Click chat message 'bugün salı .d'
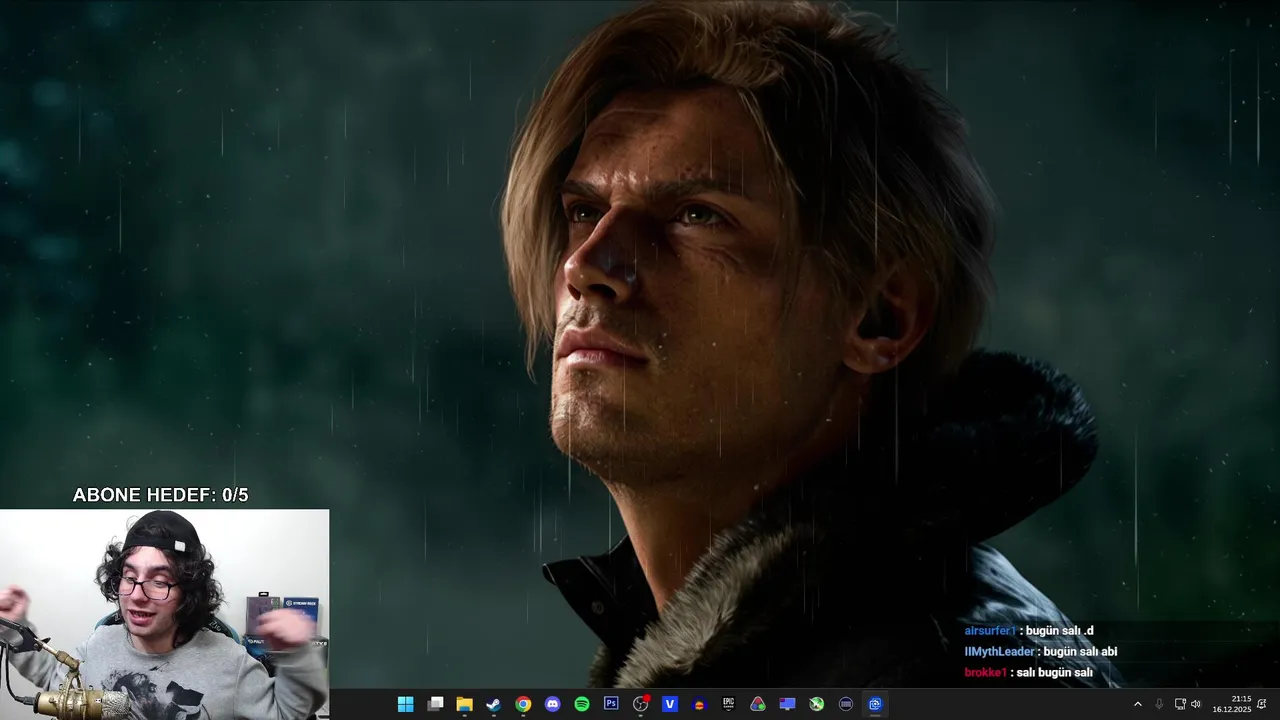The height and width of the screenshot is (720, 1280). pos(1059,631)
